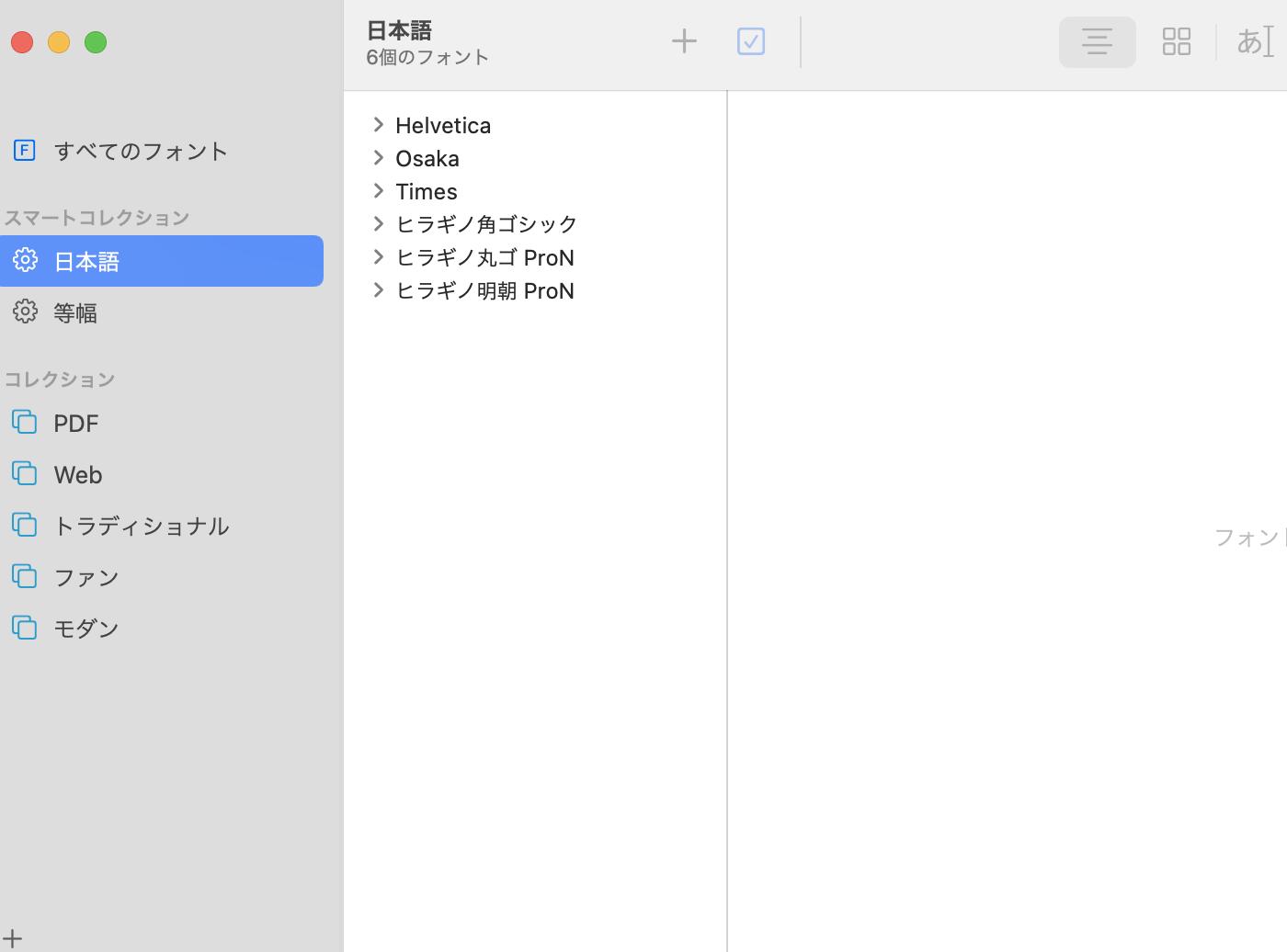Toggle the enable/disable font checkbox icon
Image resolution: width=1287 pixels, height=952 pixels.
click(x=751, y=41)
